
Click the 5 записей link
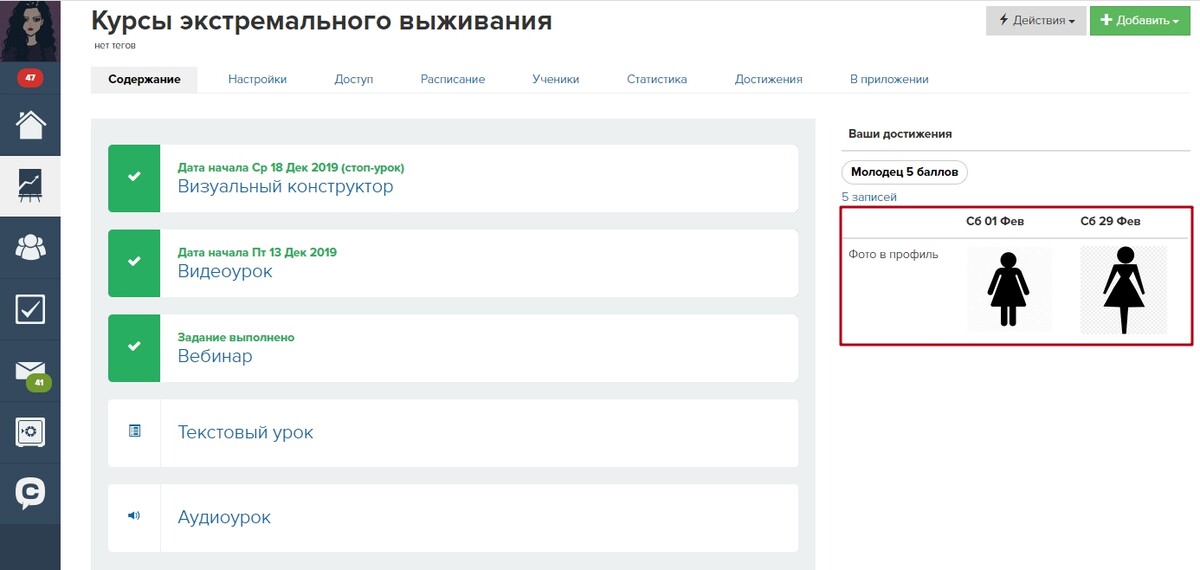pos(869,197)
